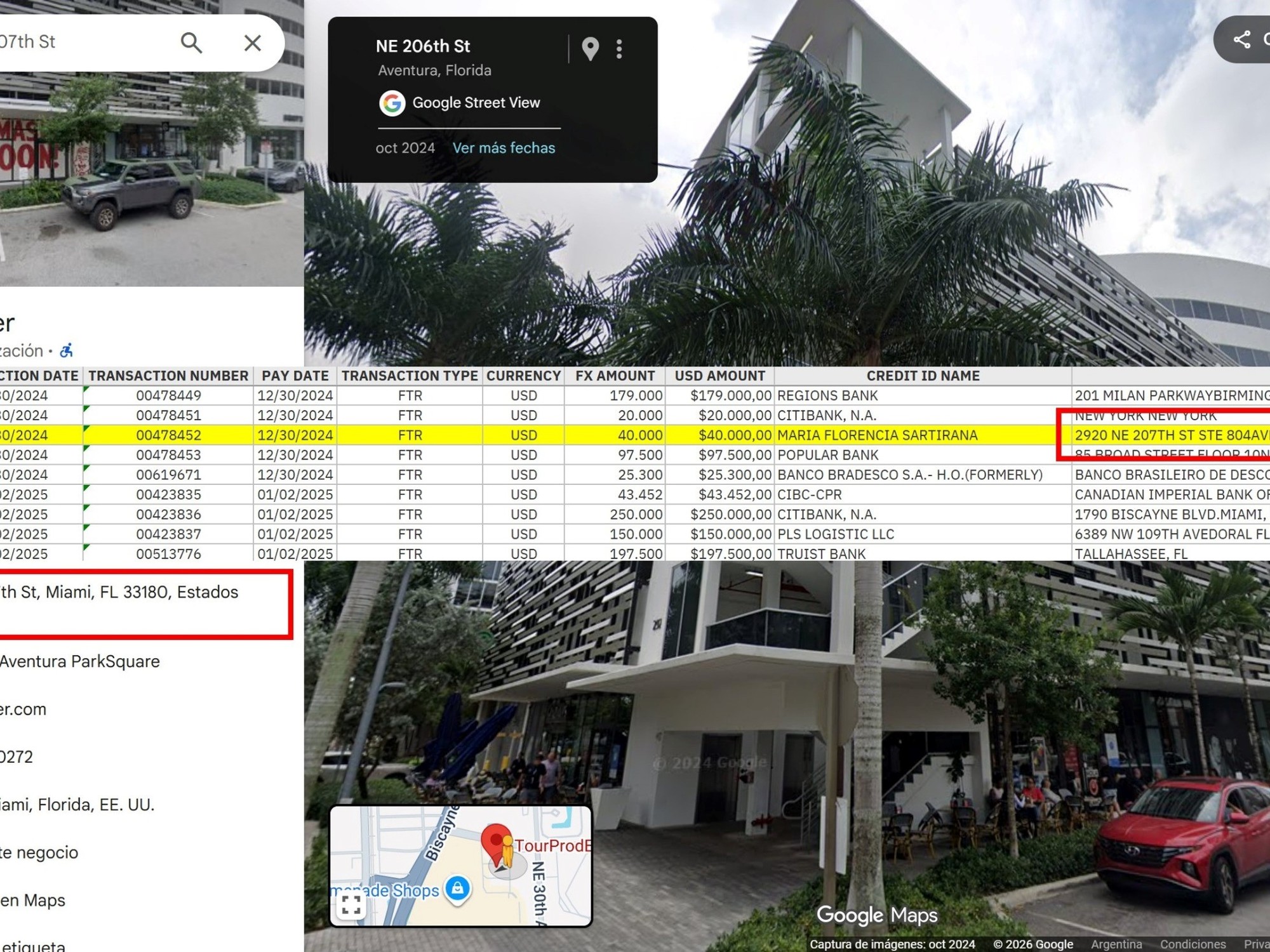The width and height of the screenshot is (1270, 952).
Task: Expand the minimap with the fullscreen icon
Action: [x=351, y=904]
